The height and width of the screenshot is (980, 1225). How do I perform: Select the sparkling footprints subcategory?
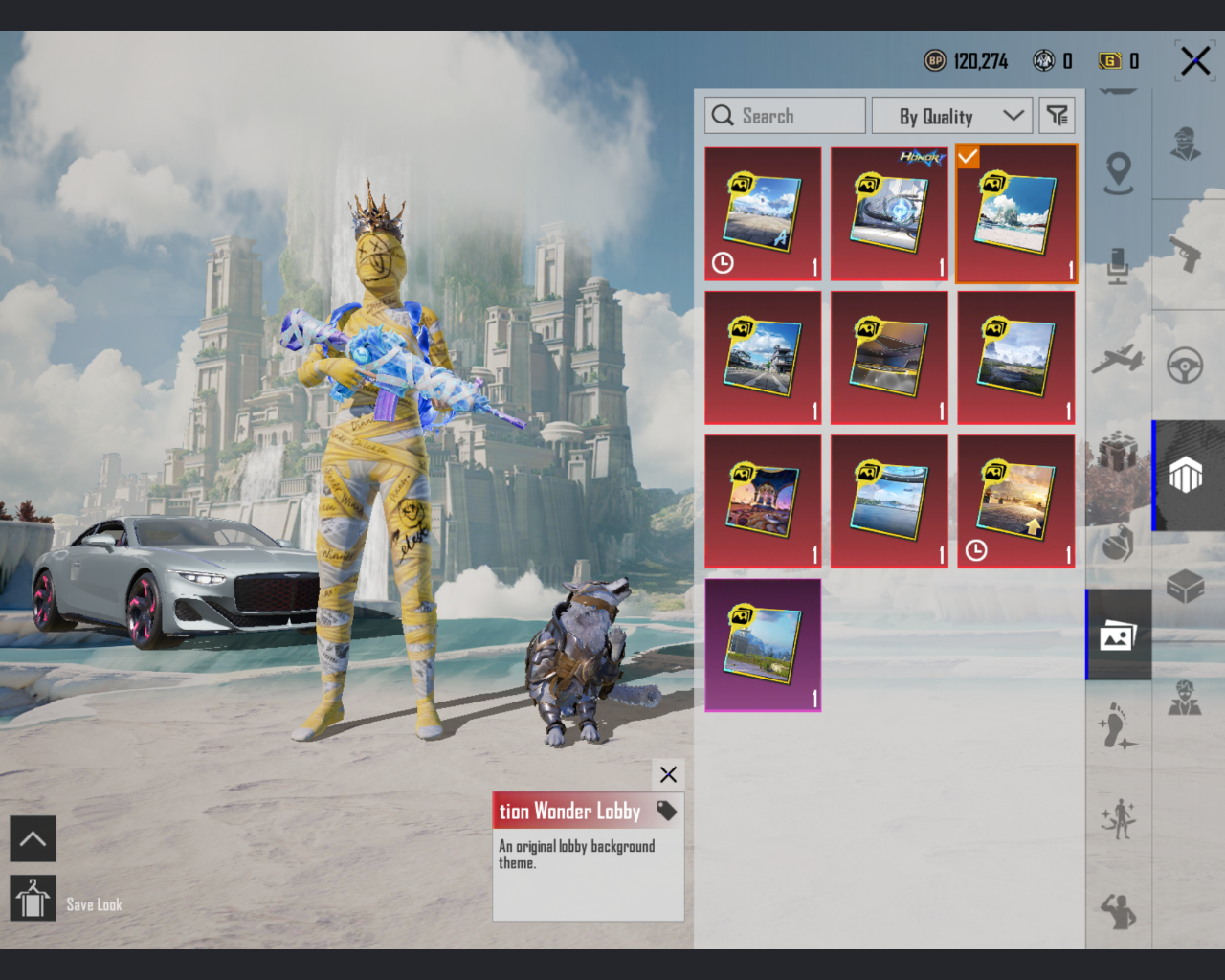[1118, 727]
